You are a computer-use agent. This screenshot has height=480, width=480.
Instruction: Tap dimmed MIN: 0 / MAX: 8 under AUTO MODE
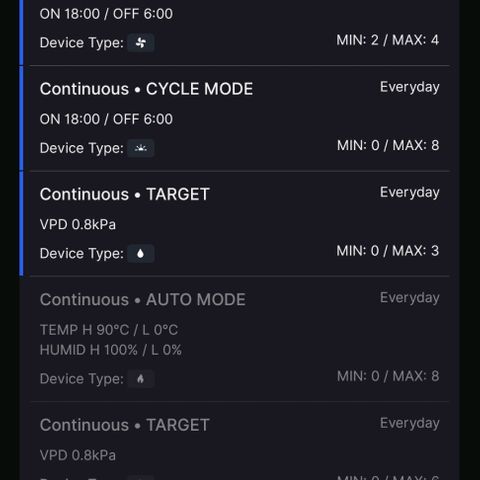388,376
